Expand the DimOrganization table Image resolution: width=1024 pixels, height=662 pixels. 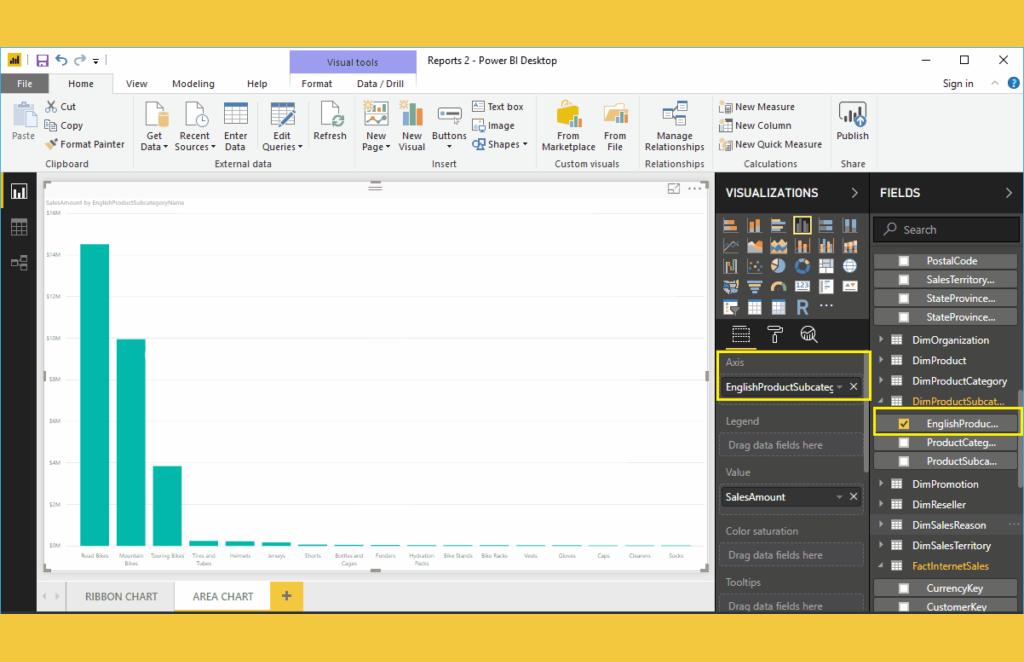881,339
